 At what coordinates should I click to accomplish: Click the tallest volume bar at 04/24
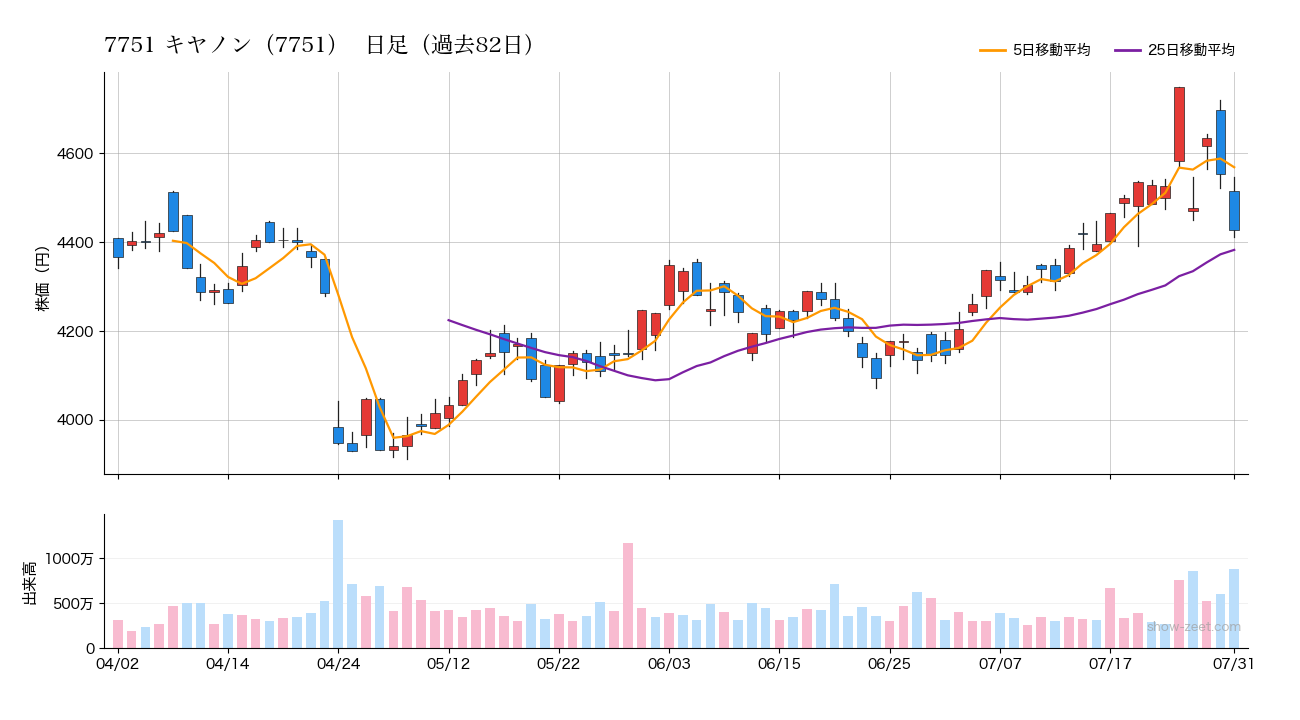click(x=338, y=584)
